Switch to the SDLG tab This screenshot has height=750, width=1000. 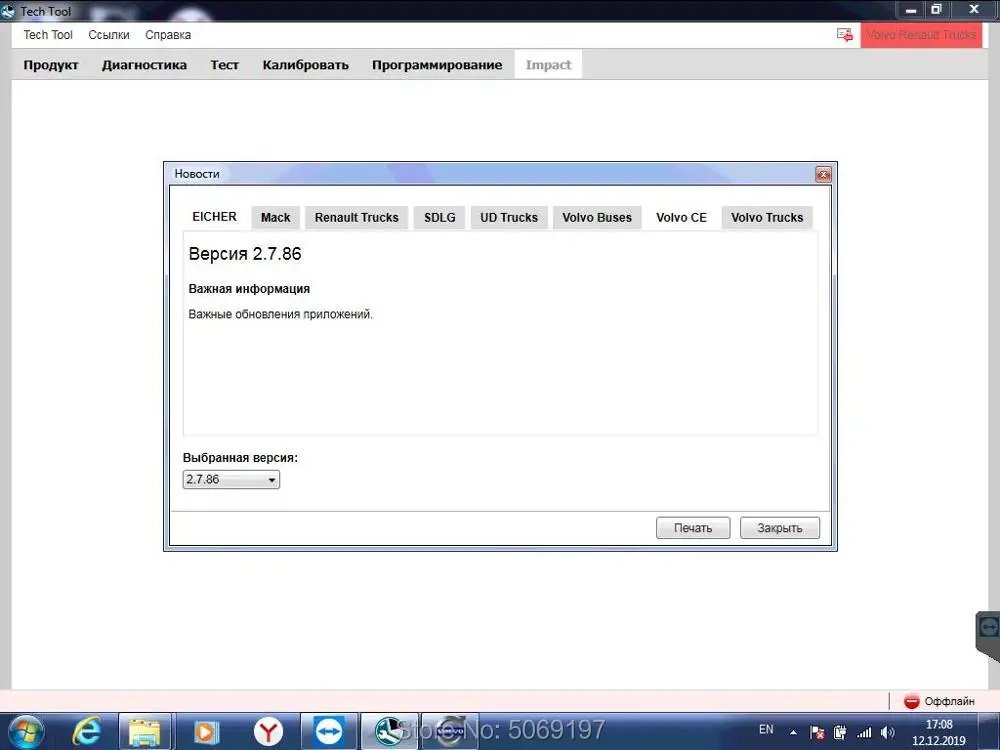439,217
